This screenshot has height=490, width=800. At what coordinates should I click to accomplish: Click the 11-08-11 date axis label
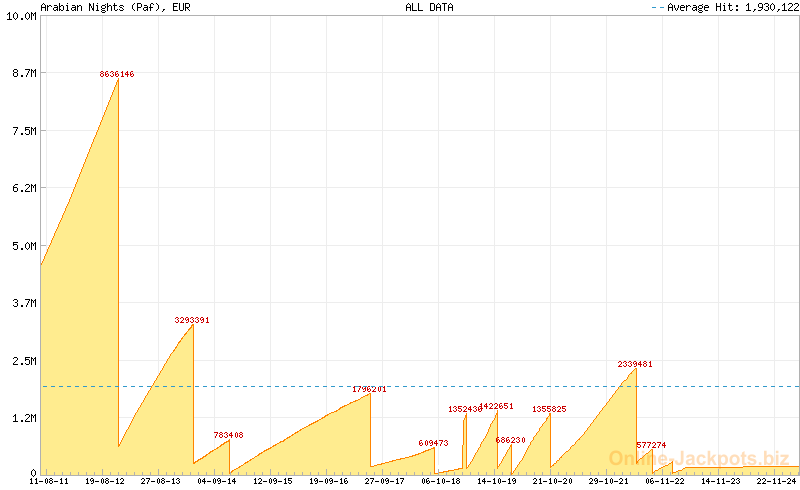coord(49,481)
